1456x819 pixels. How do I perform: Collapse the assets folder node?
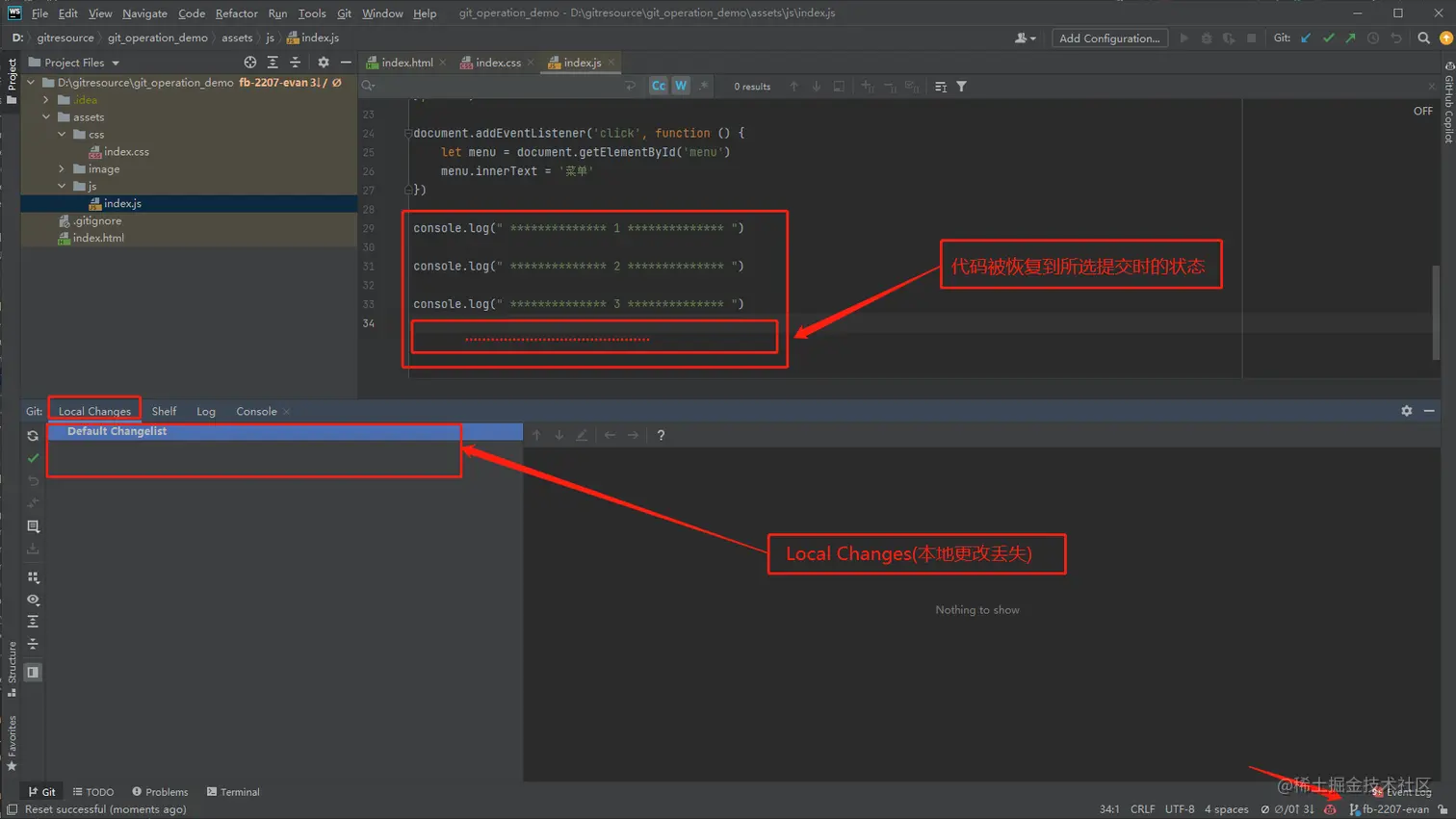tap(46, 117)
